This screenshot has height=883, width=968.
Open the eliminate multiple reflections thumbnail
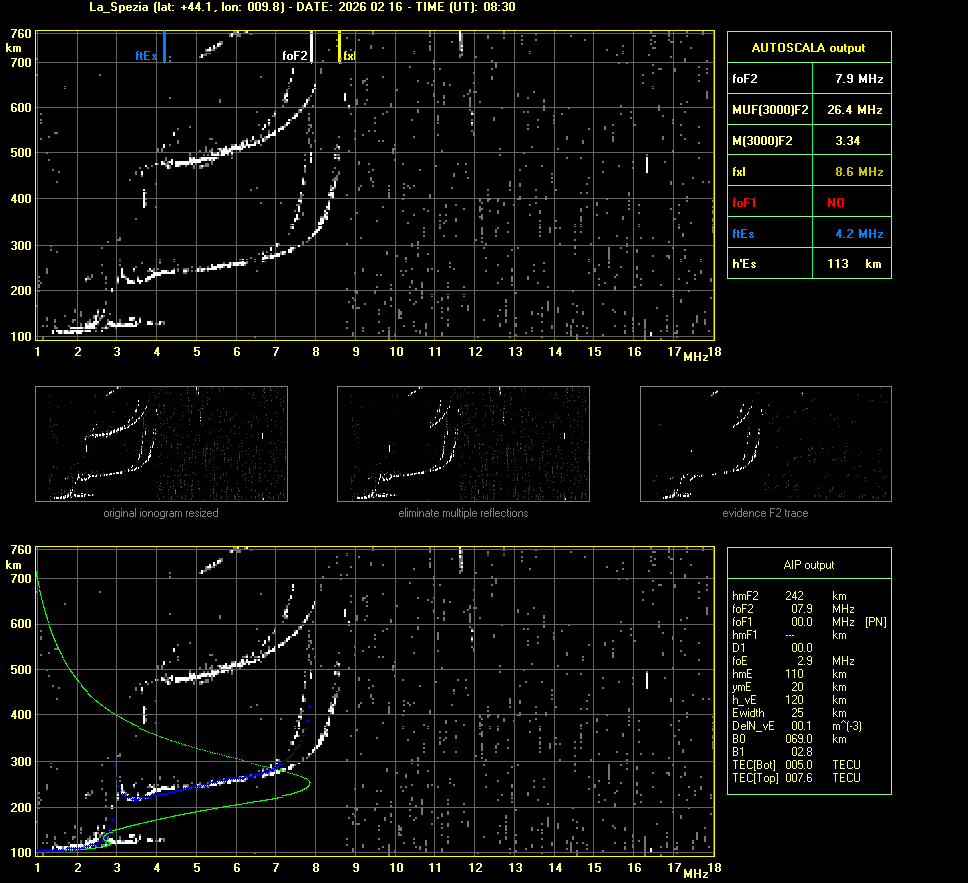(x=463, y=444)
